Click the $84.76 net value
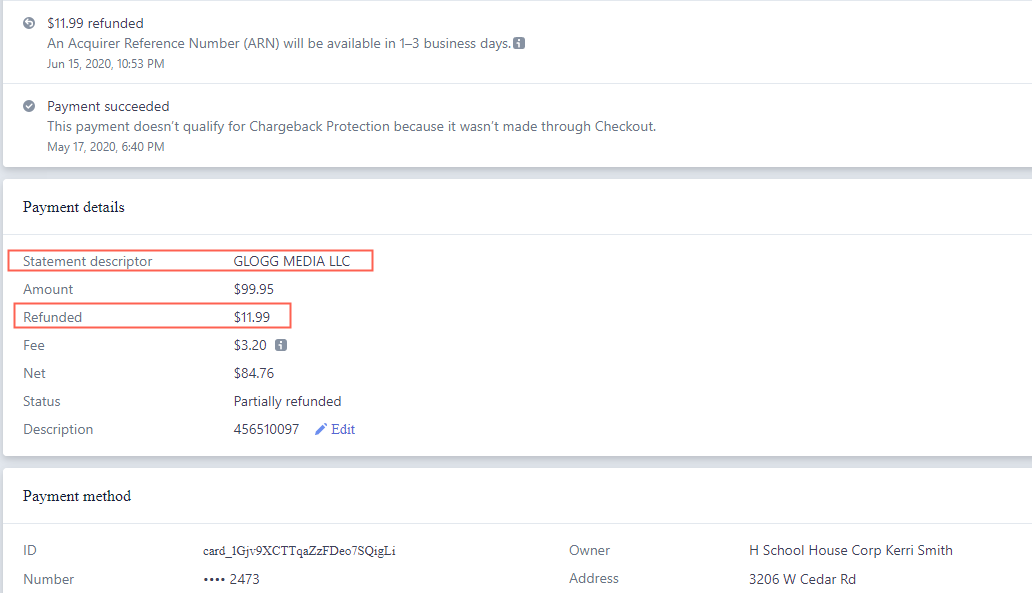The height and width of the screenshot is (593, 1032). (253, 373)
